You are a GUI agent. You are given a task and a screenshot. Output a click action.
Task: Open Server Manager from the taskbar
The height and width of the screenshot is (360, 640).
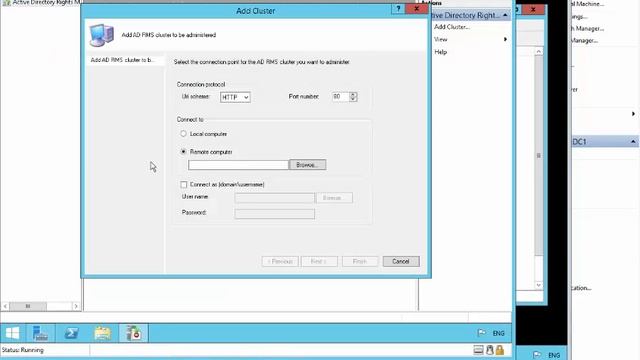coord(40,333)
